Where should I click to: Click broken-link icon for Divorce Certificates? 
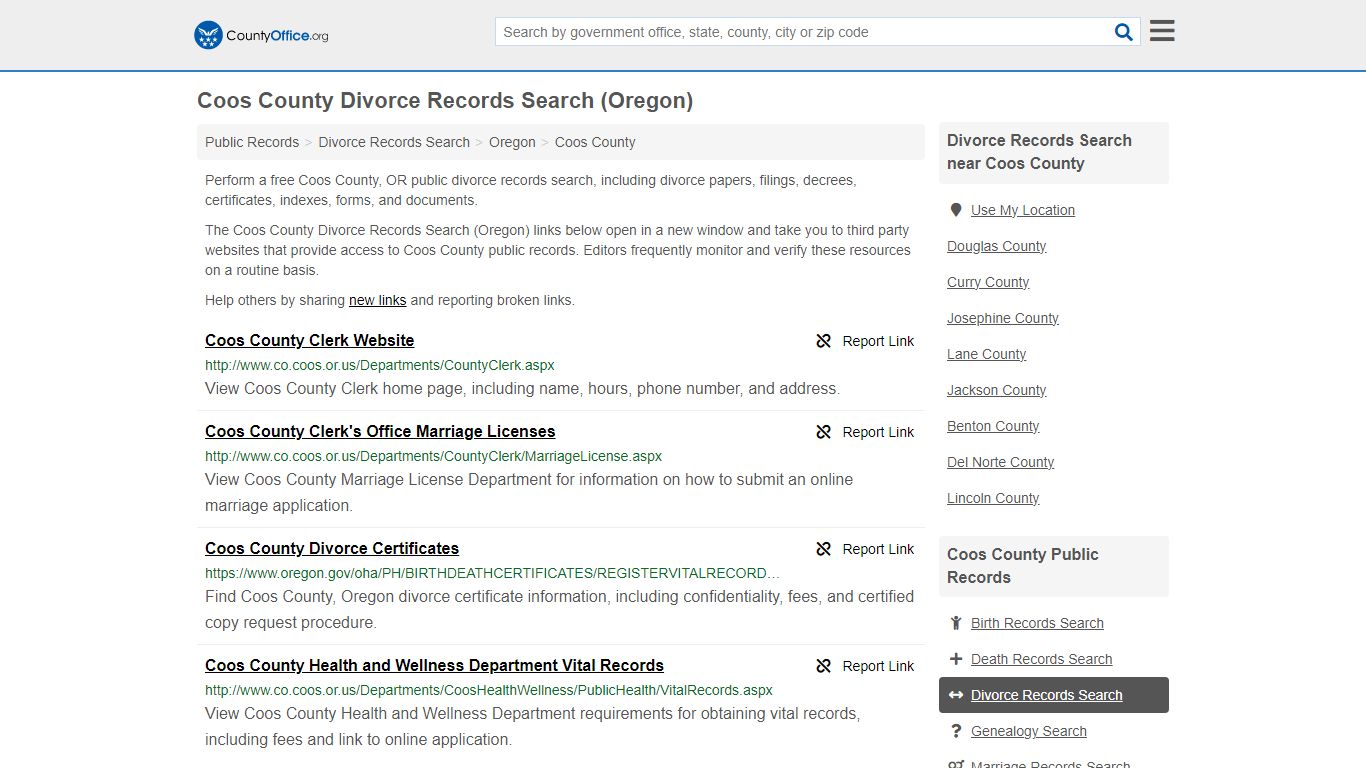pyautogui.click(x=823, y=549)
